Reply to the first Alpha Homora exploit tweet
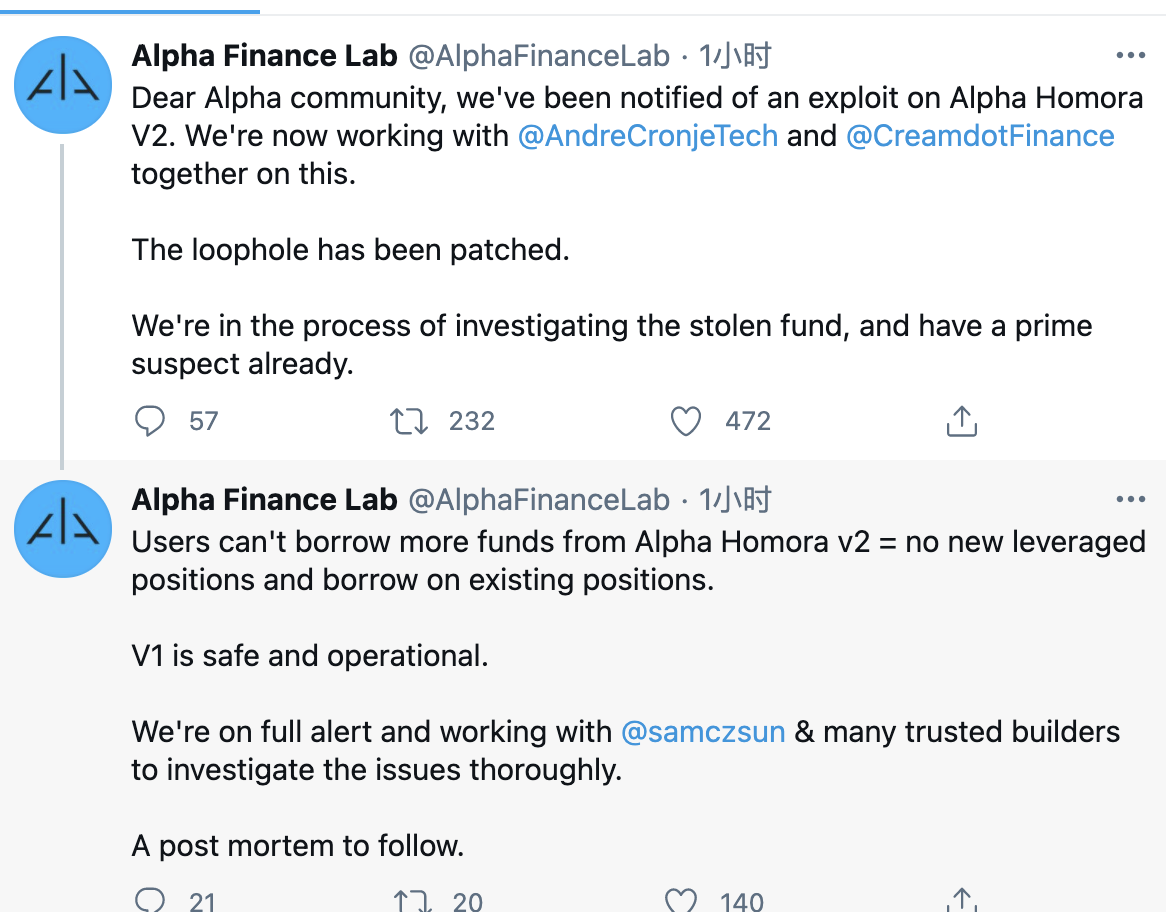This screenshot has height=912, width=1166. pyautogui.click(x=150, y=421)
